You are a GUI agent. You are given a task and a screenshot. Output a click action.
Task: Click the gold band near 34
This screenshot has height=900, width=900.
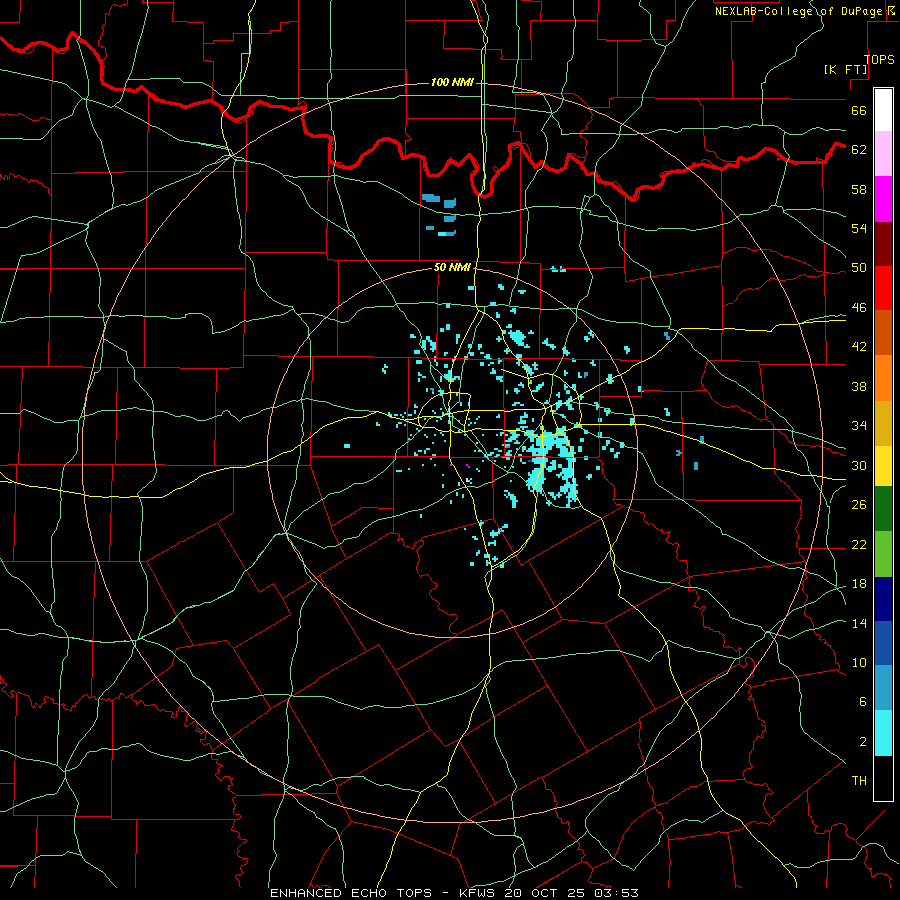[x=883, y=423]
